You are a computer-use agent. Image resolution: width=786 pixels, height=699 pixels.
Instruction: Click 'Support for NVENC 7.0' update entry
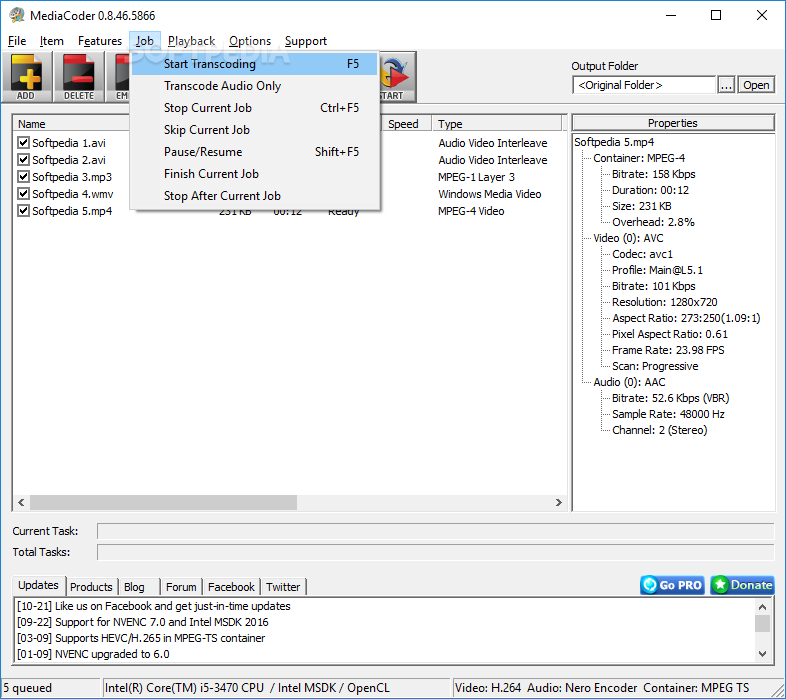click(x=143, y=622)
